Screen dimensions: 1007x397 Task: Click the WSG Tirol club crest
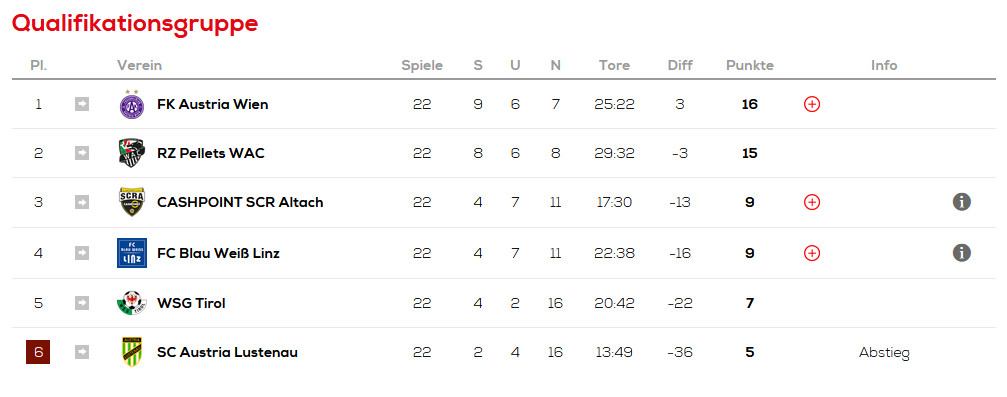tap(132, 303)
